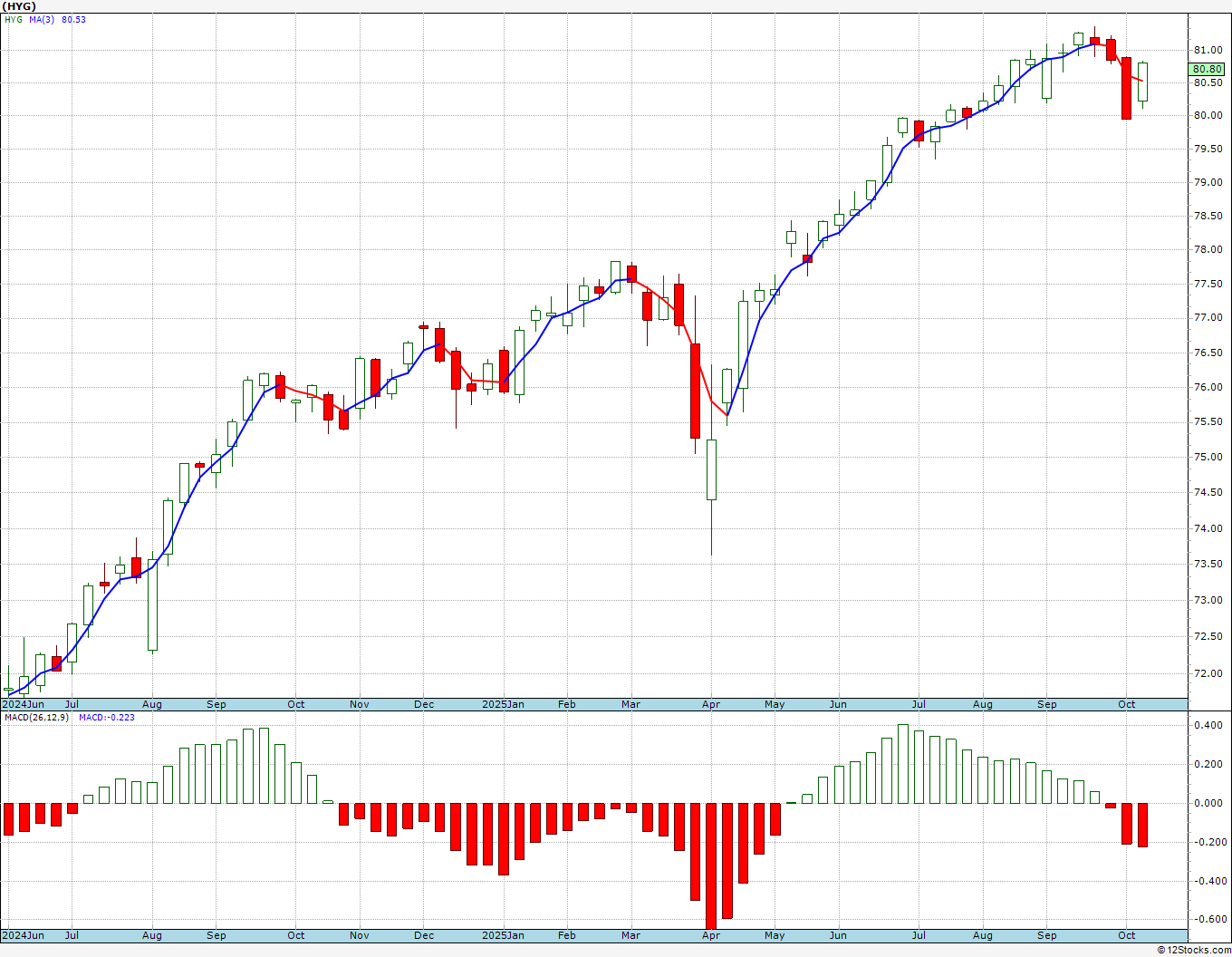The image size is (1232, 957).
Task: Select the 0.200 MACD axis label
Action: tap(1207, 764)
